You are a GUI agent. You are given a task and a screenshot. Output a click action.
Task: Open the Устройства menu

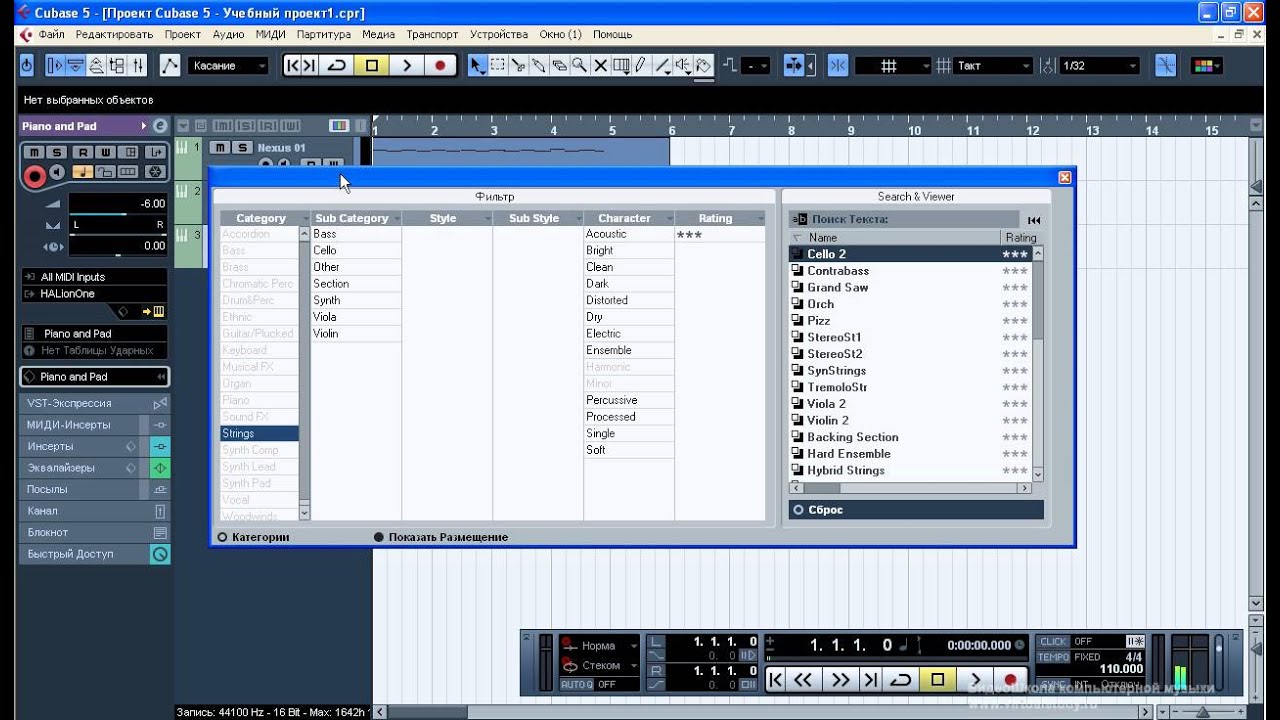click(x=499, y=34)
